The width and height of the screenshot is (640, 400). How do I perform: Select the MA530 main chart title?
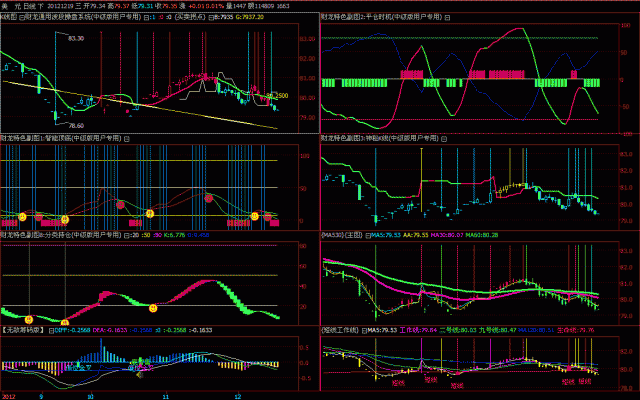tap(338, 235)
